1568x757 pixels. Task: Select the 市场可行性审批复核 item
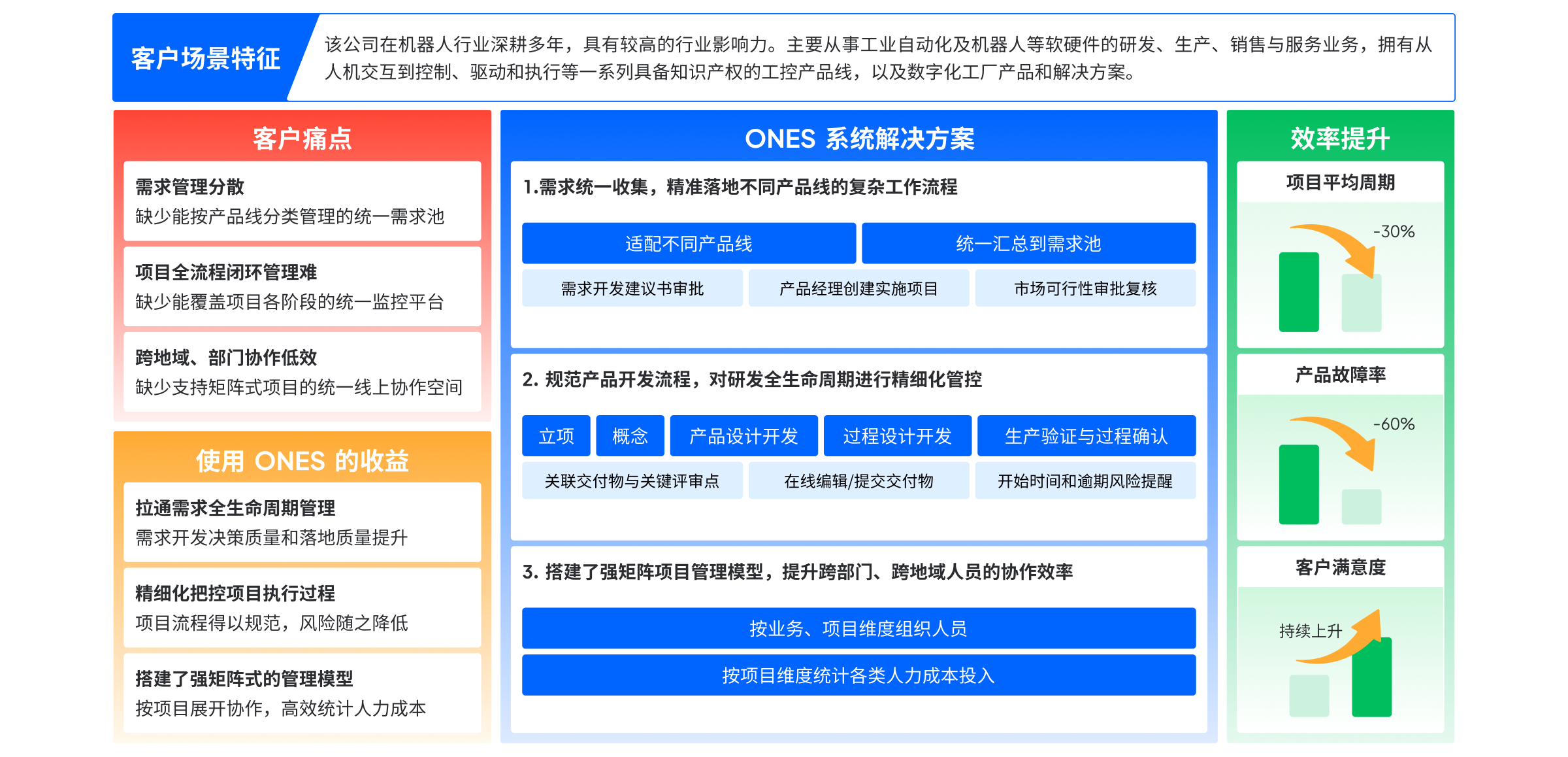click(1085, 288)
